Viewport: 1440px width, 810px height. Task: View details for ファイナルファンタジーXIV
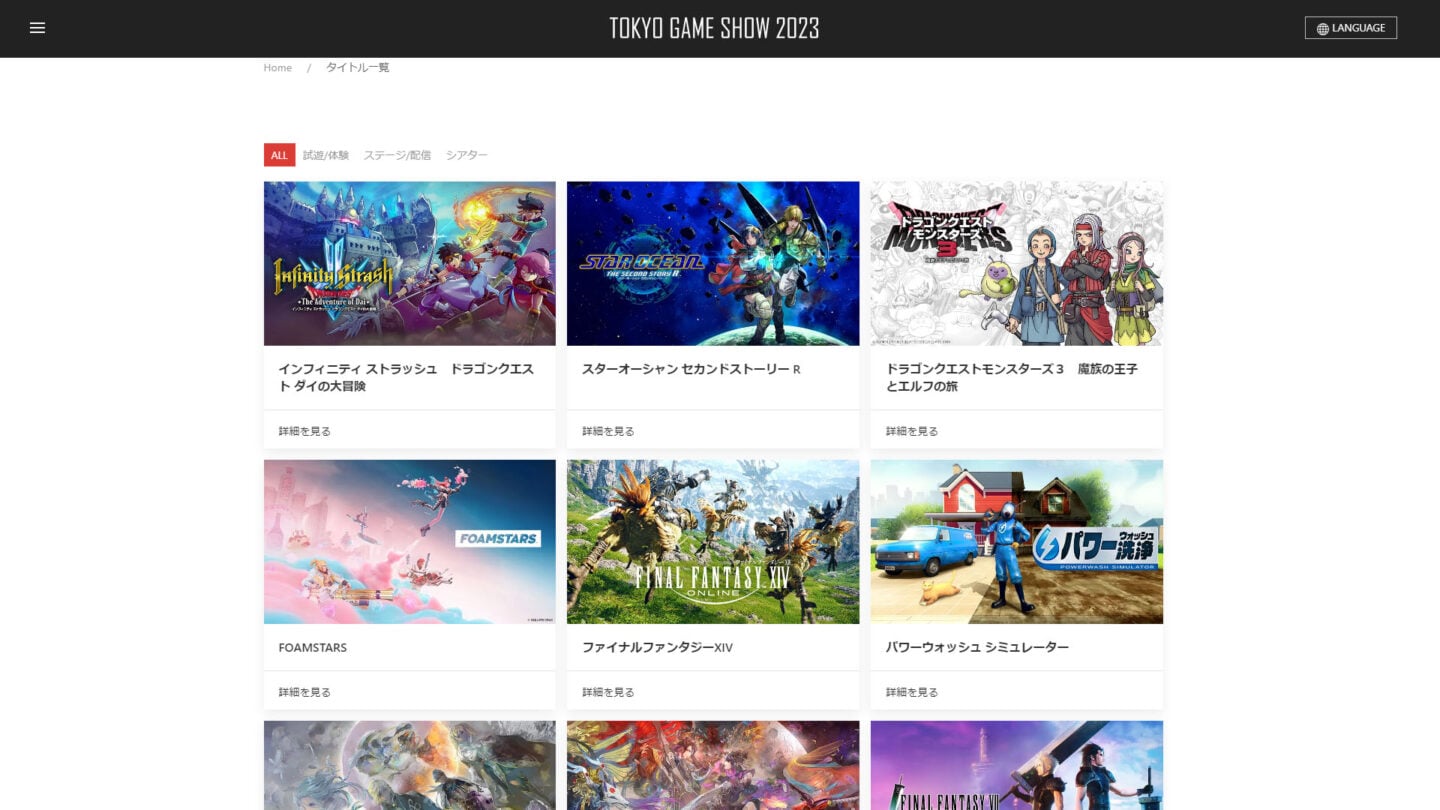click(x=607, y=691)
